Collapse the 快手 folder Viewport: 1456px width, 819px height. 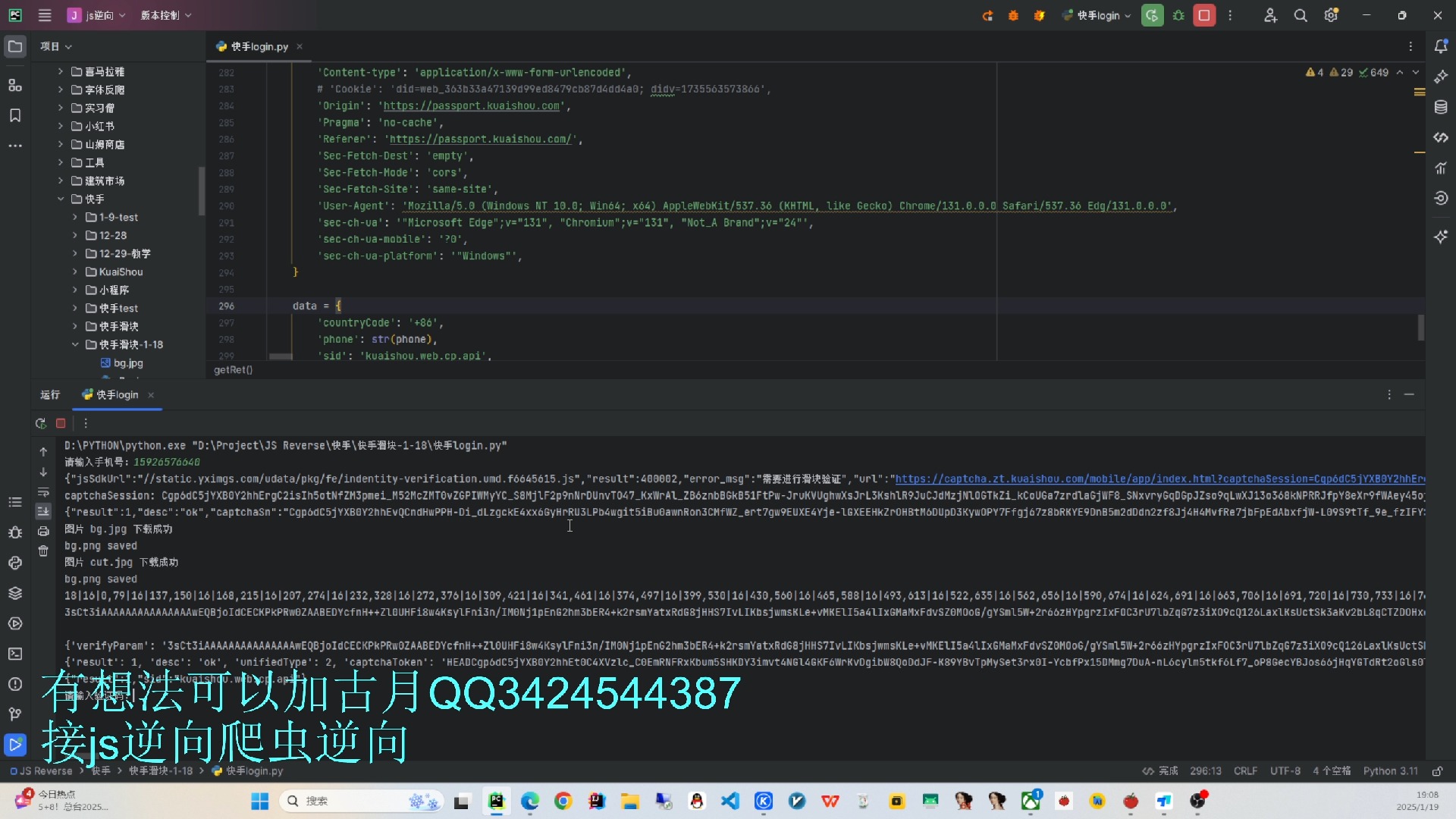pyautogui.click(x=61, y=199)
